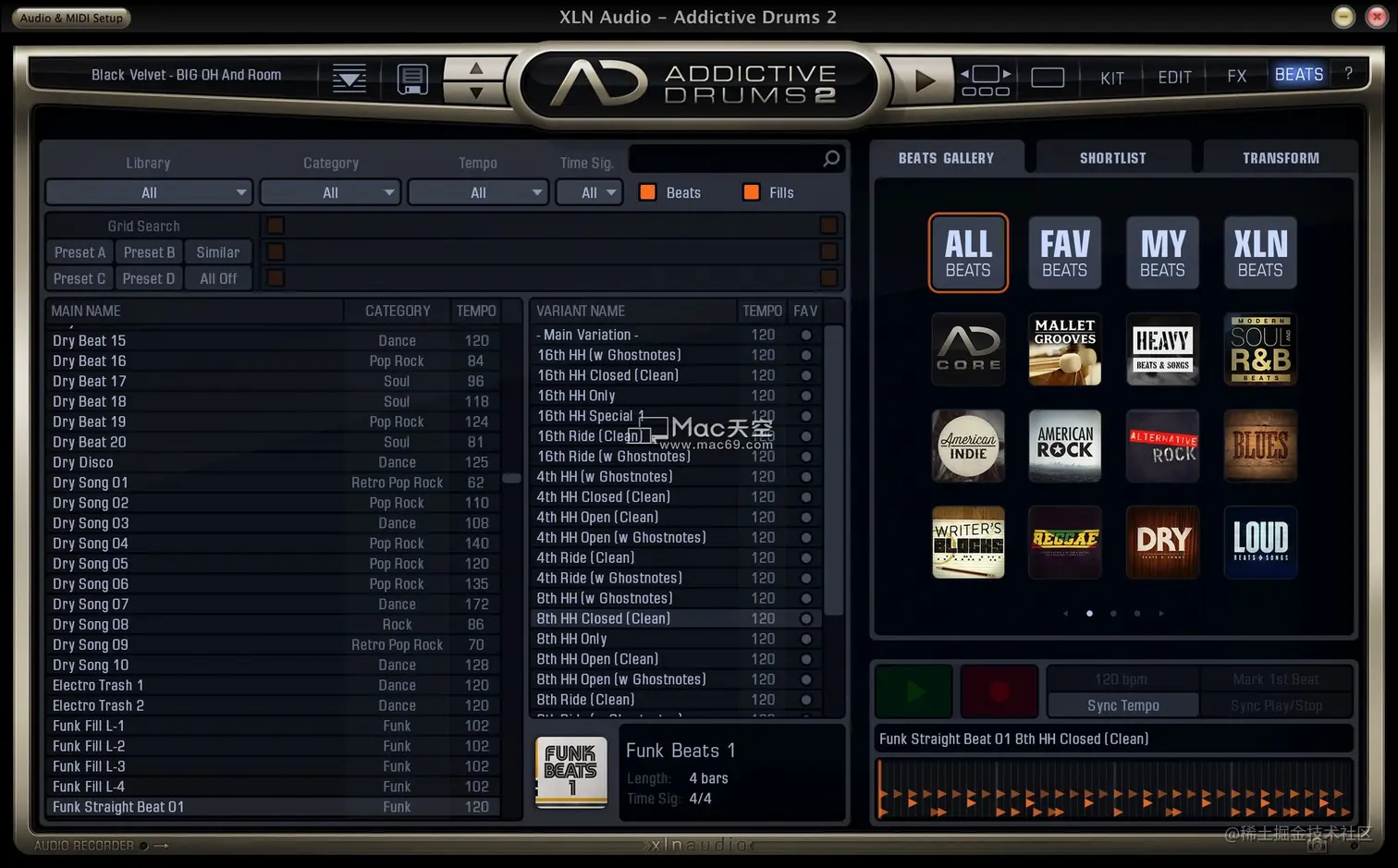Toggle favorite for 8th HH Closed (Clean)
Screen dimensions: 1398x868
[x=806, y=618]
